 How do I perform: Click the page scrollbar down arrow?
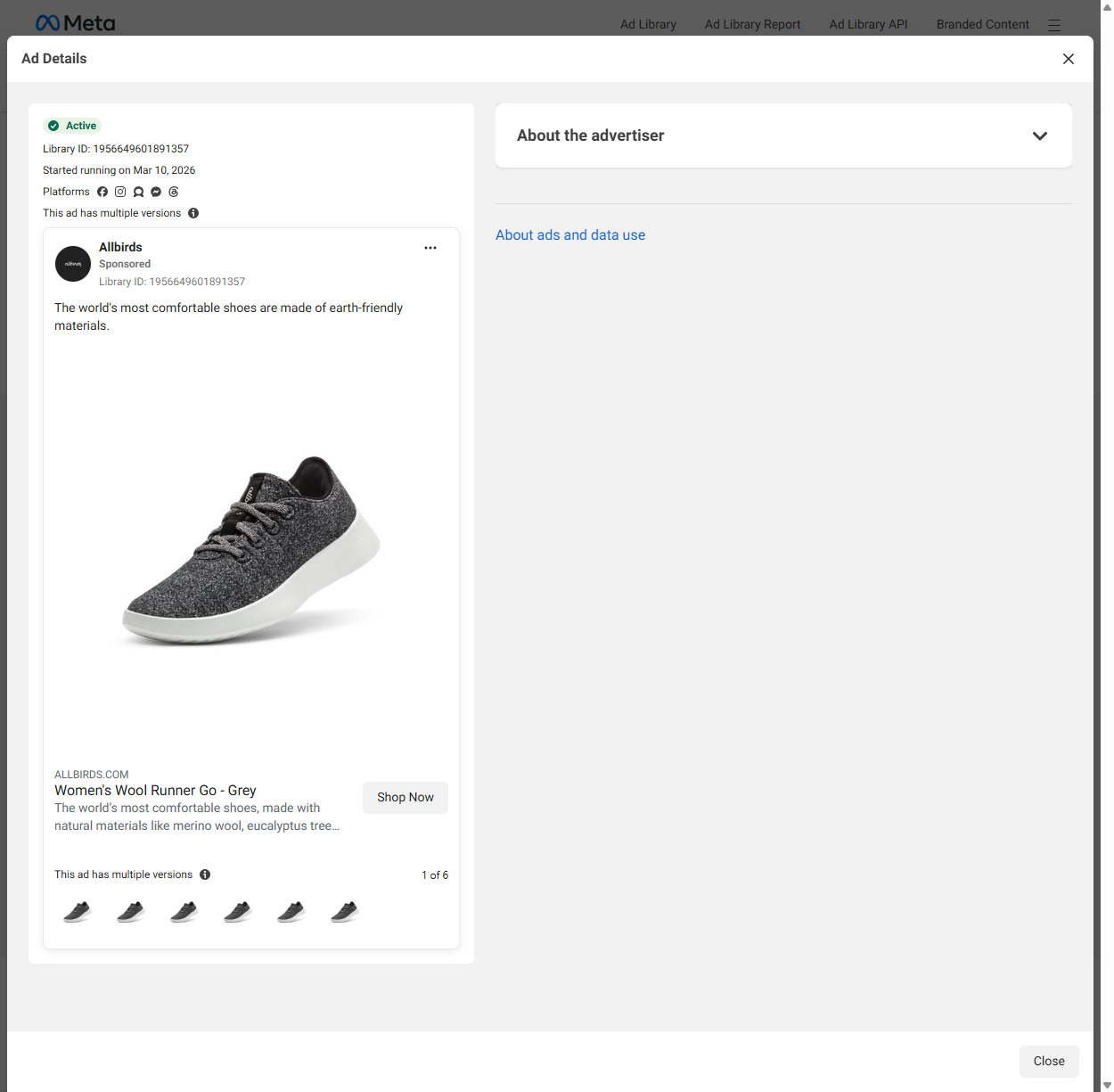[1107, 1085]
